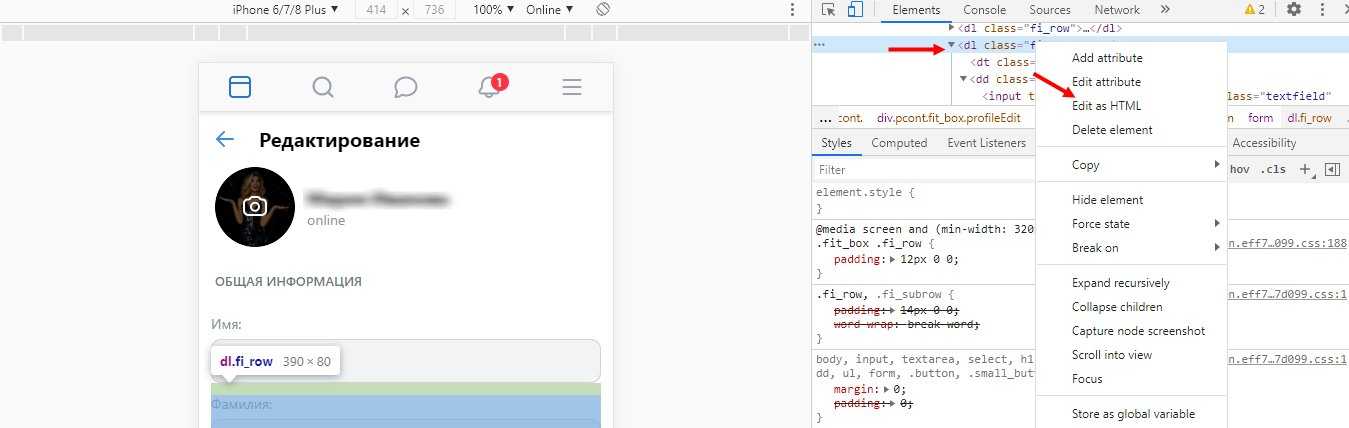
Task: Open messages via the speech bubble icon
Action: point(405,87)
